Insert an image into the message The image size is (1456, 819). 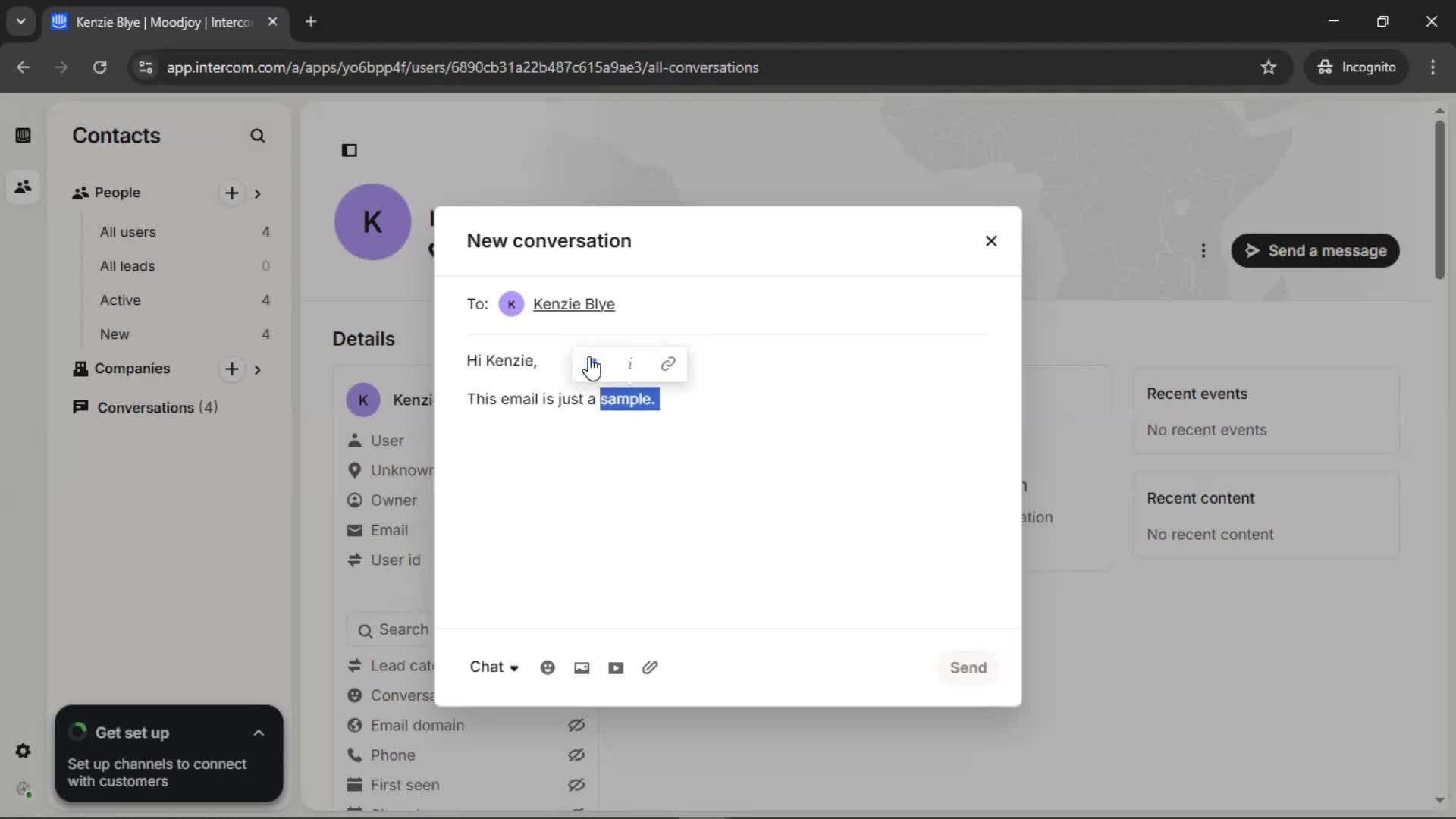[x=582, y=667]
